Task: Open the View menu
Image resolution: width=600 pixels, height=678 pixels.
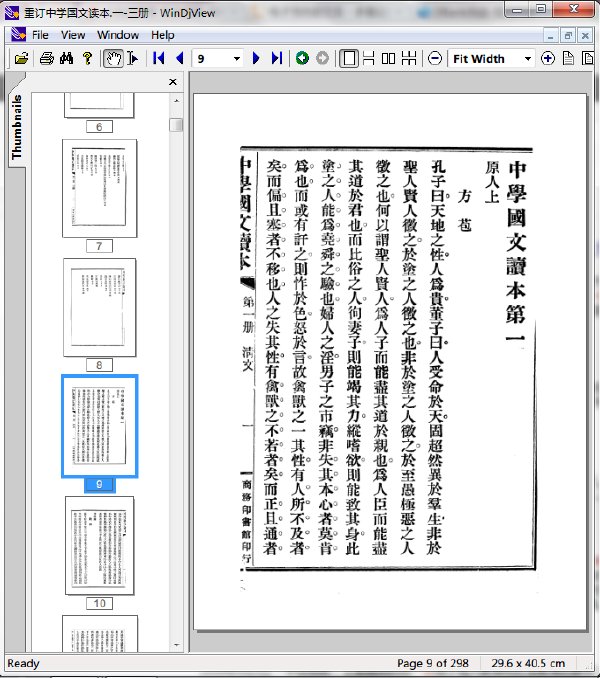Action: pyautogui.click(x=73, y=35)
